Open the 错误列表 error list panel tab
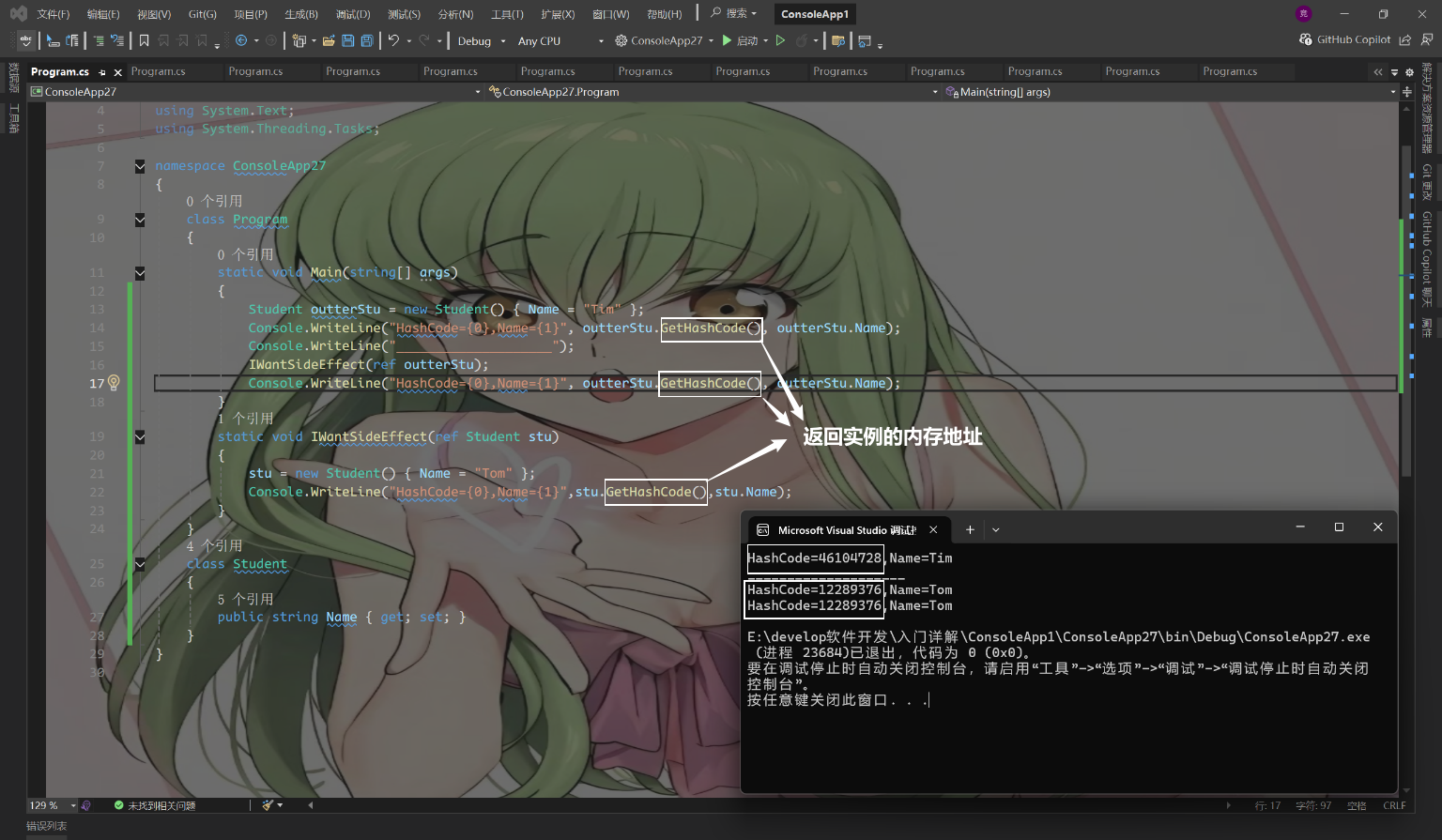The width and height of the screenshot is (1442, 840). pyautogui.click(x=46, y=826)
